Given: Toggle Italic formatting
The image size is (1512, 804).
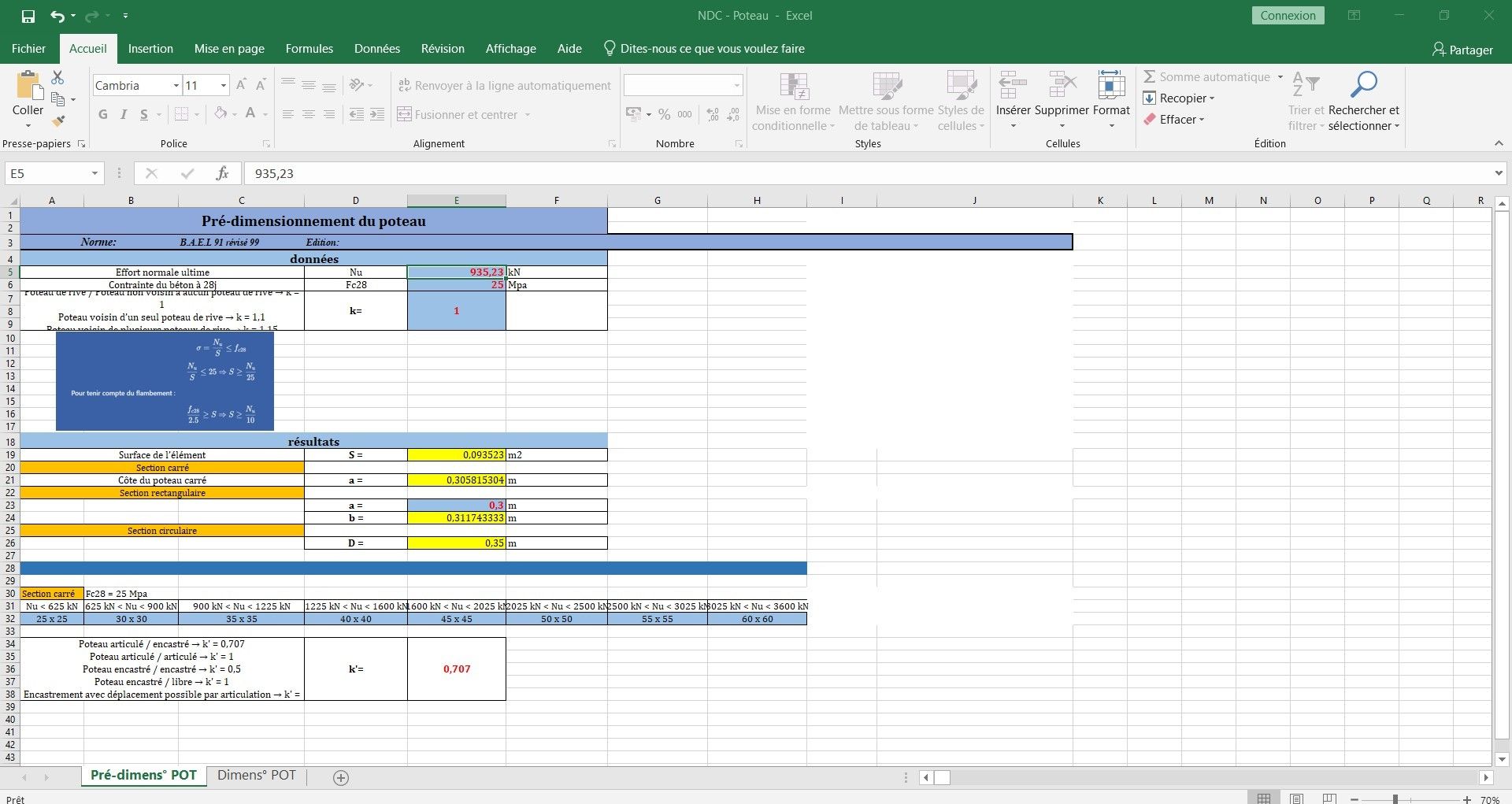Looking at the screenshot, I should click(124, 115).
